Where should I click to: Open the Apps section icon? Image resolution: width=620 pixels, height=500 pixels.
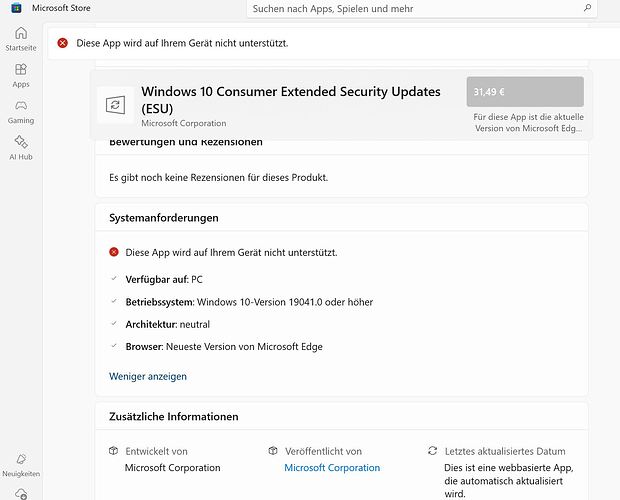pyautogui.click(x=21, y=75)
